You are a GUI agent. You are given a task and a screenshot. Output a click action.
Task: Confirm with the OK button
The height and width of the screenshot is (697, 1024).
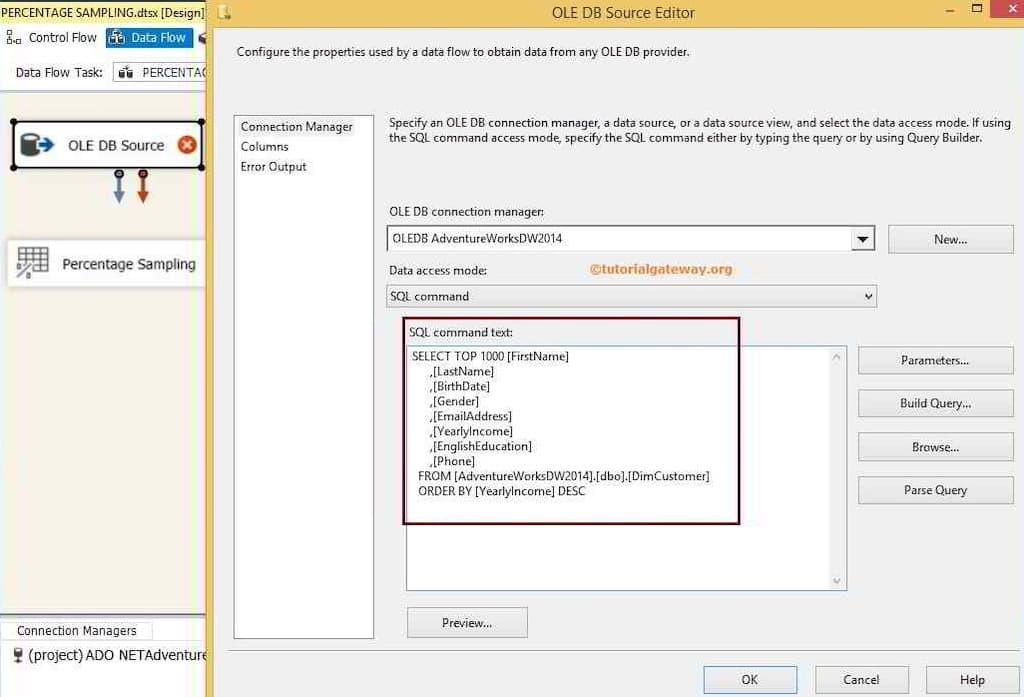(750, 680)
